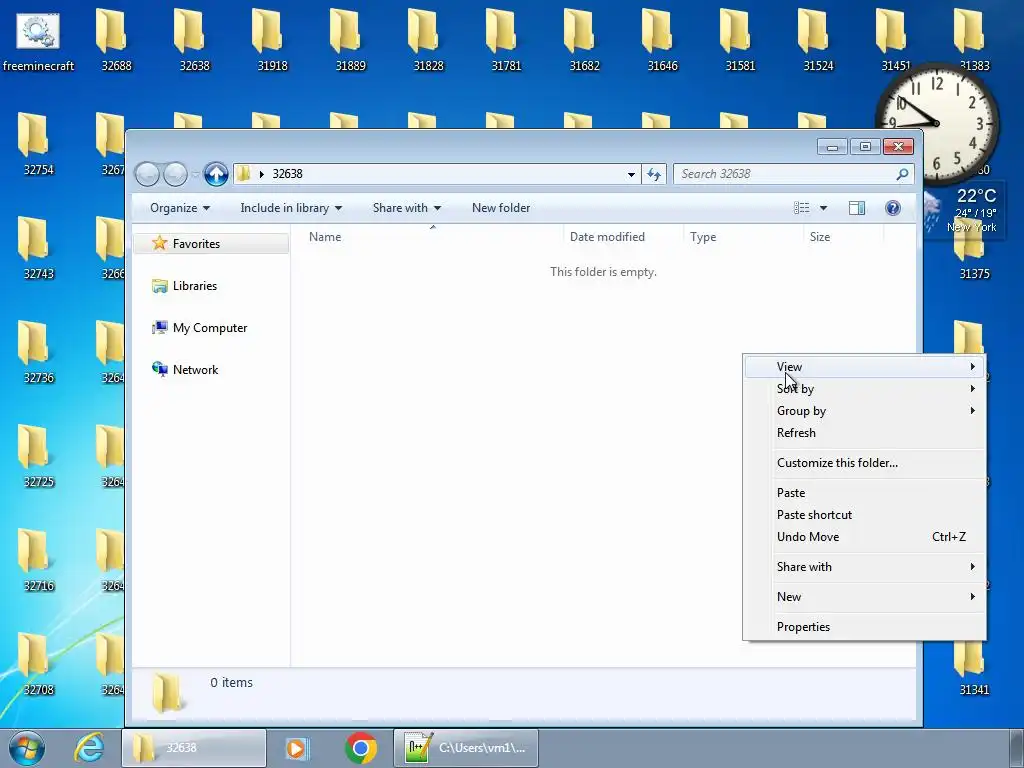Click the search magnifier icon
The height and width of the screenshot is (768, 1024).
click(x=902, y=174)
